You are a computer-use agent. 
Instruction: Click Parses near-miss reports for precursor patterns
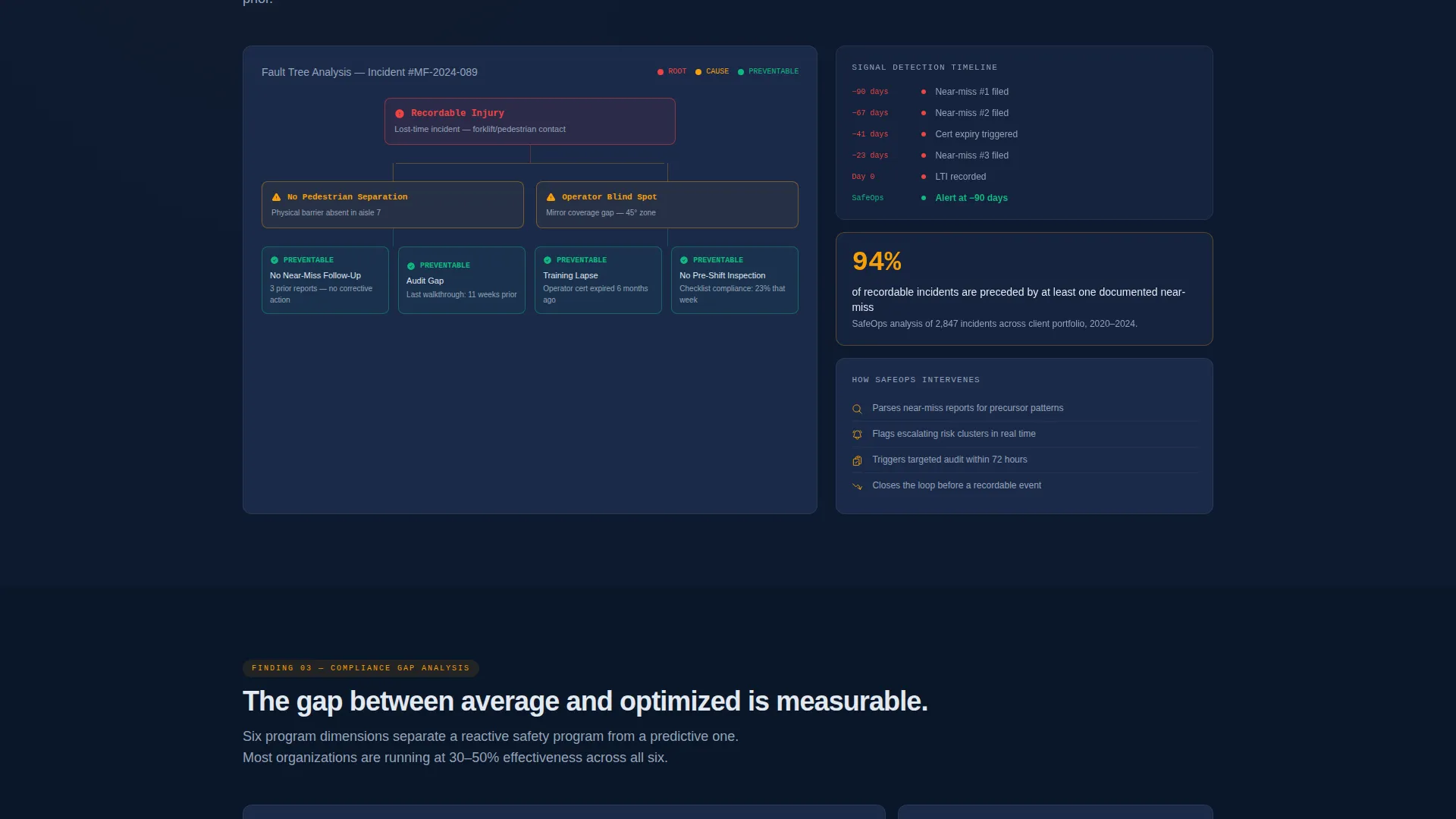(968, 408)
